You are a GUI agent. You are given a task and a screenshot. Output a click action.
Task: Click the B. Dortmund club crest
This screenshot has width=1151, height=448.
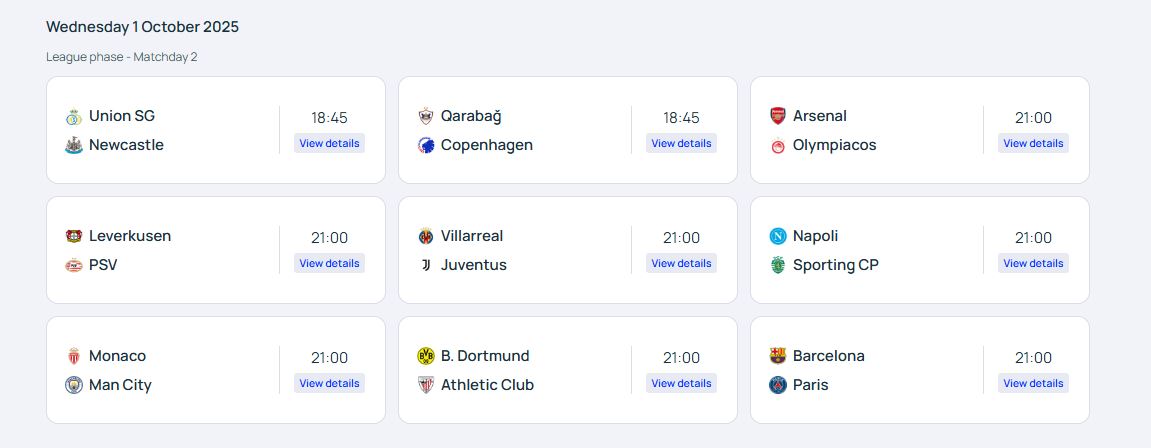click(x=425, y=356)
